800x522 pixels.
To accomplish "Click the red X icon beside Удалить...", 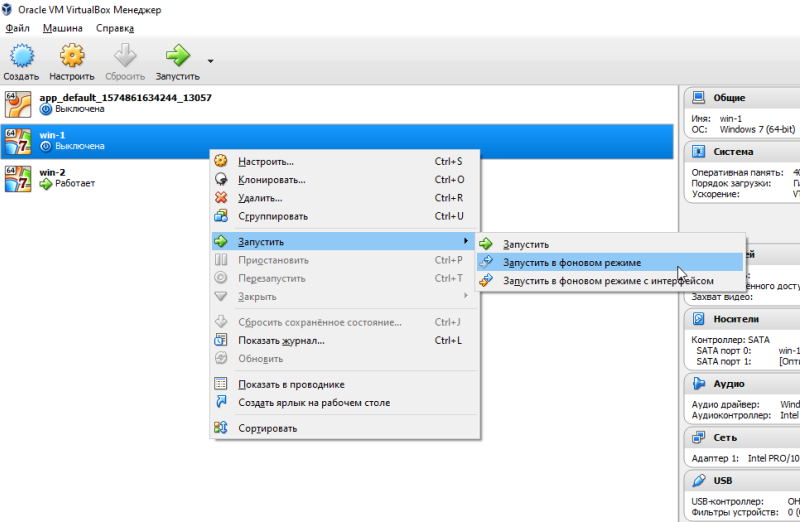I will pyautogui.click(x=221, y=197).
